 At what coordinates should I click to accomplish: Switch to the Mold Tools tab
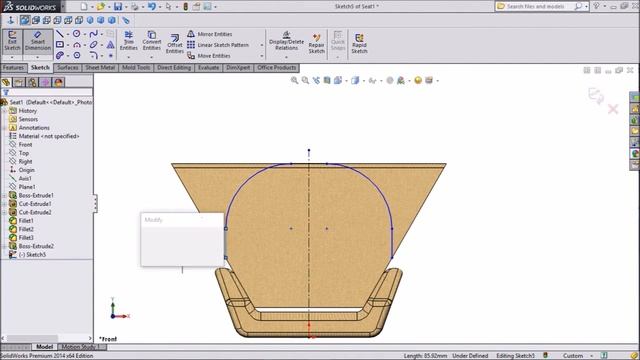pos(136,68)
